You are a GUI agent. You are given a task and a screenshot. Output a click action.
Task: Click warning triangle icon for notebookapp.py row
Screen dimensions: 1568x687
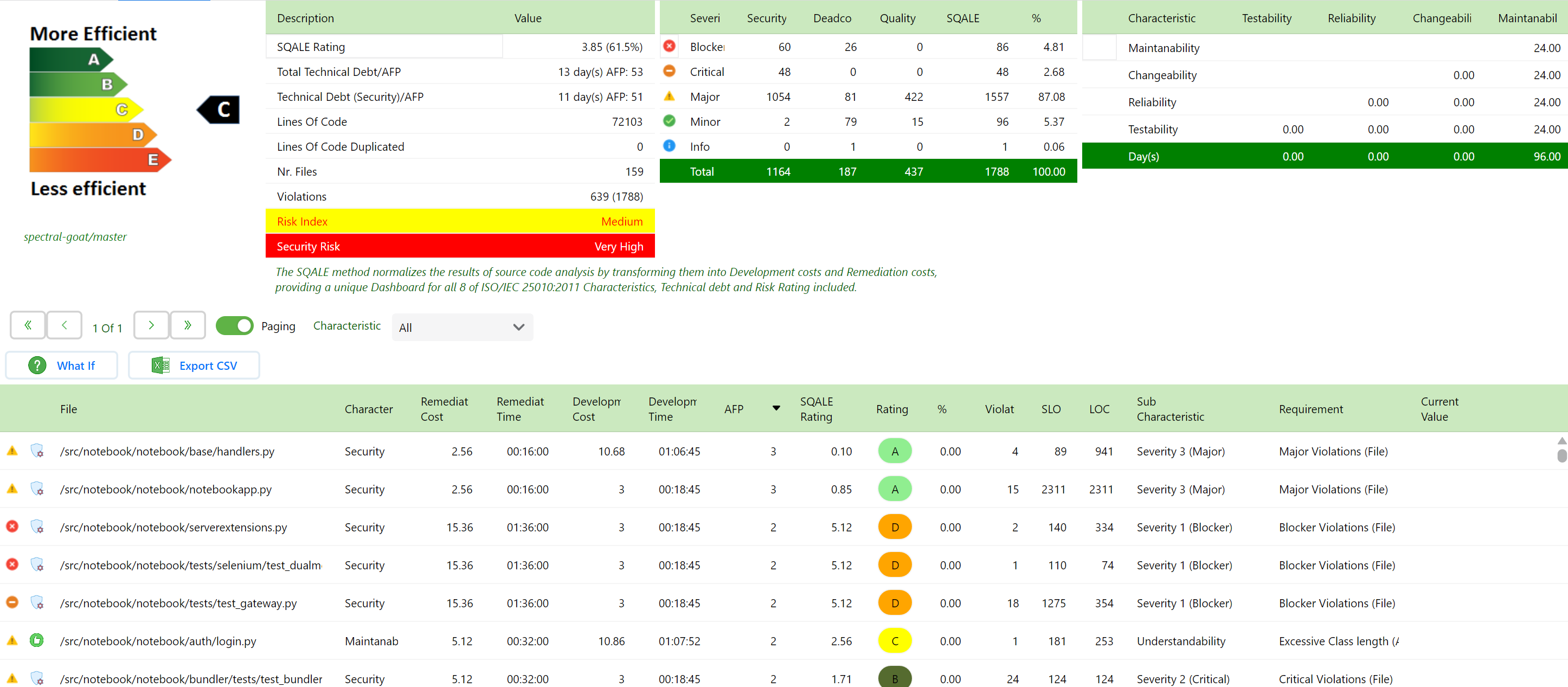pos(12,489)
